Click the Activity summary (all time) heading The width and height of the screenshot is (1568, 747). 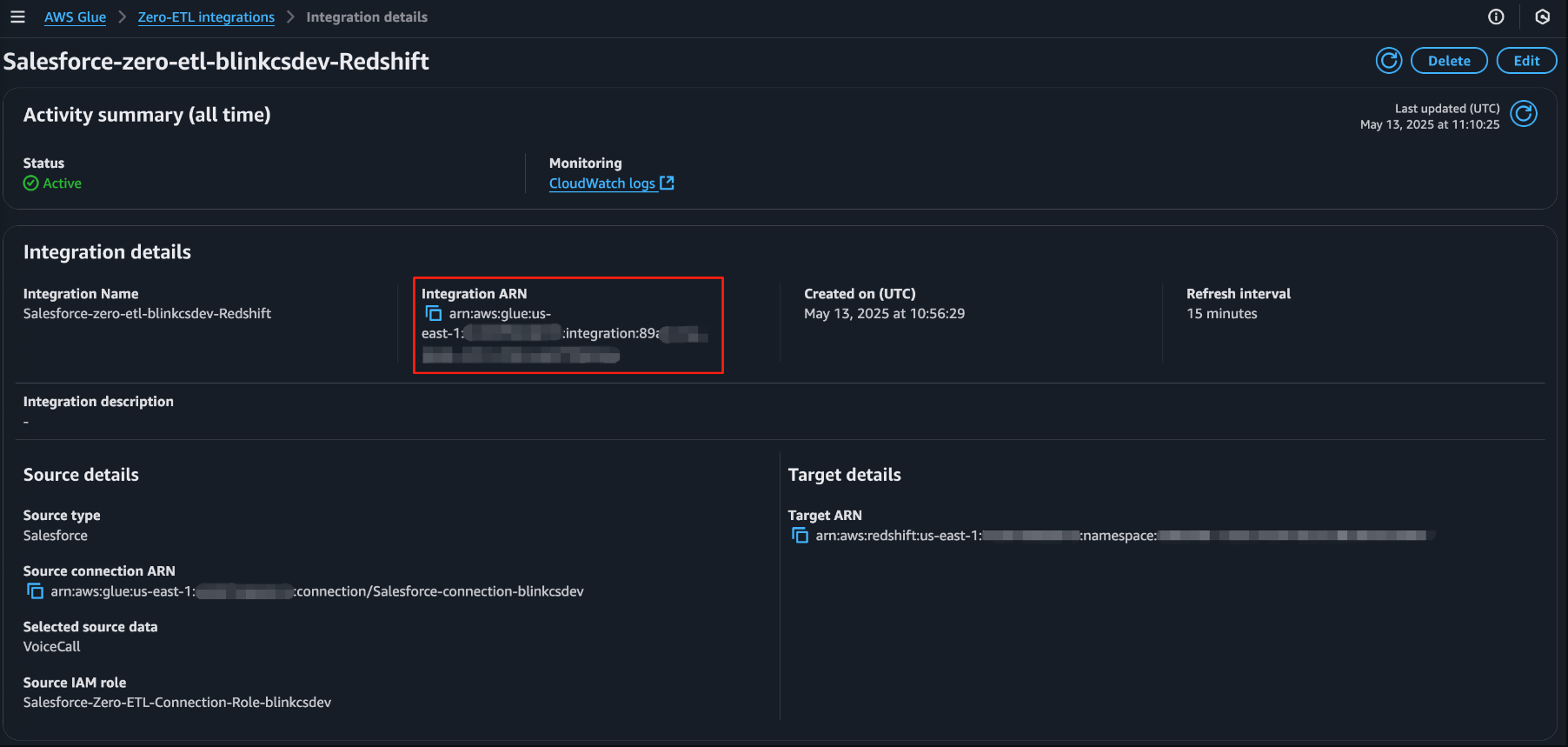coord(147,115)
